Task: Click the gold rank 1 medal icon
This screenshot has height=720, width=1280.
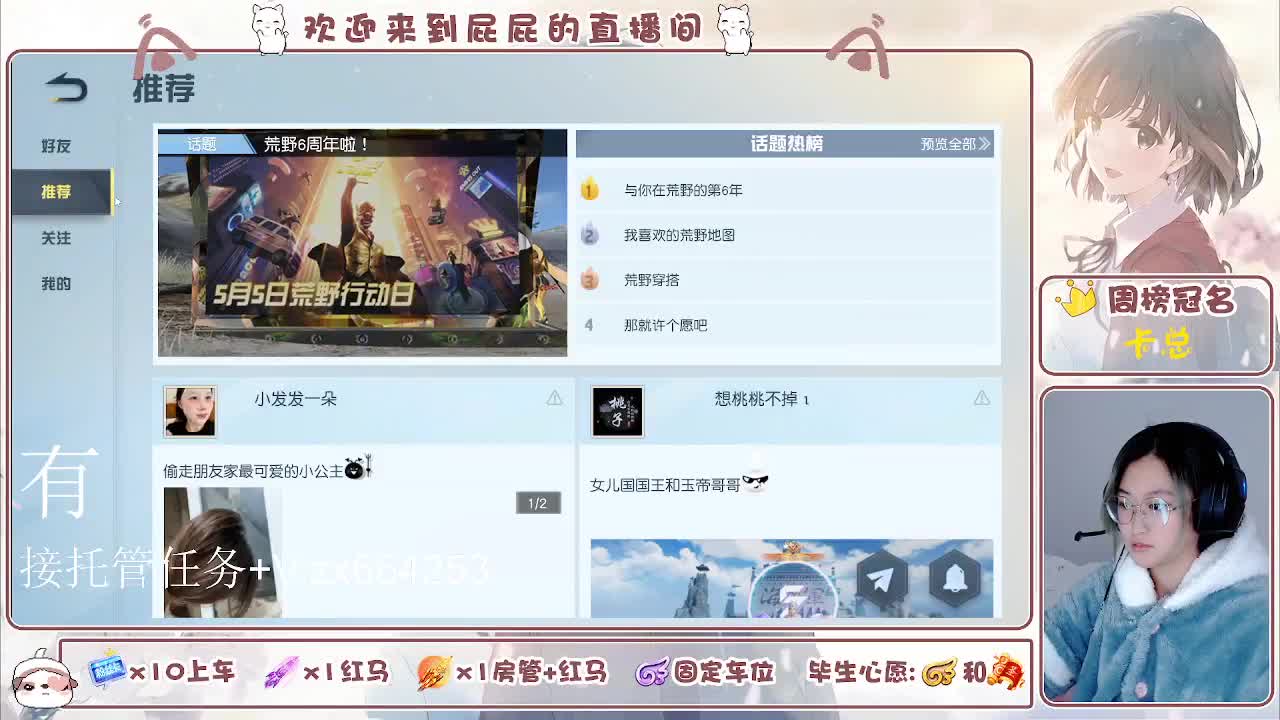Action: 589,189
